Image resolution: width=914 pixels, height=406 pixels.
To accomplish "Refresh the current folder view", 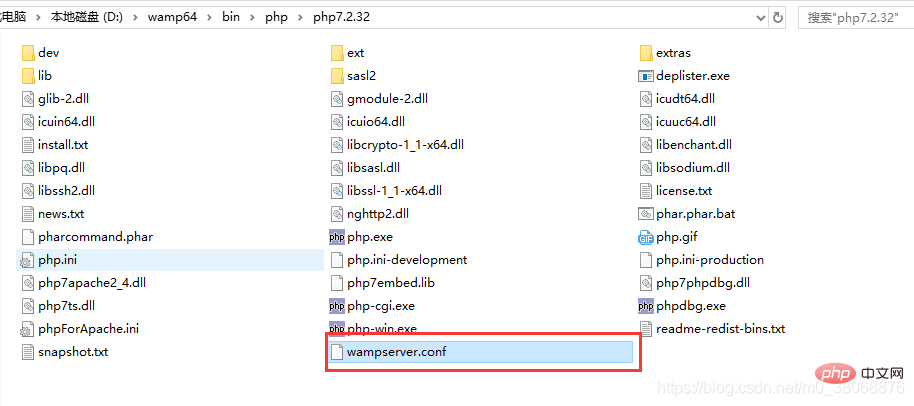I will point(778,17).
